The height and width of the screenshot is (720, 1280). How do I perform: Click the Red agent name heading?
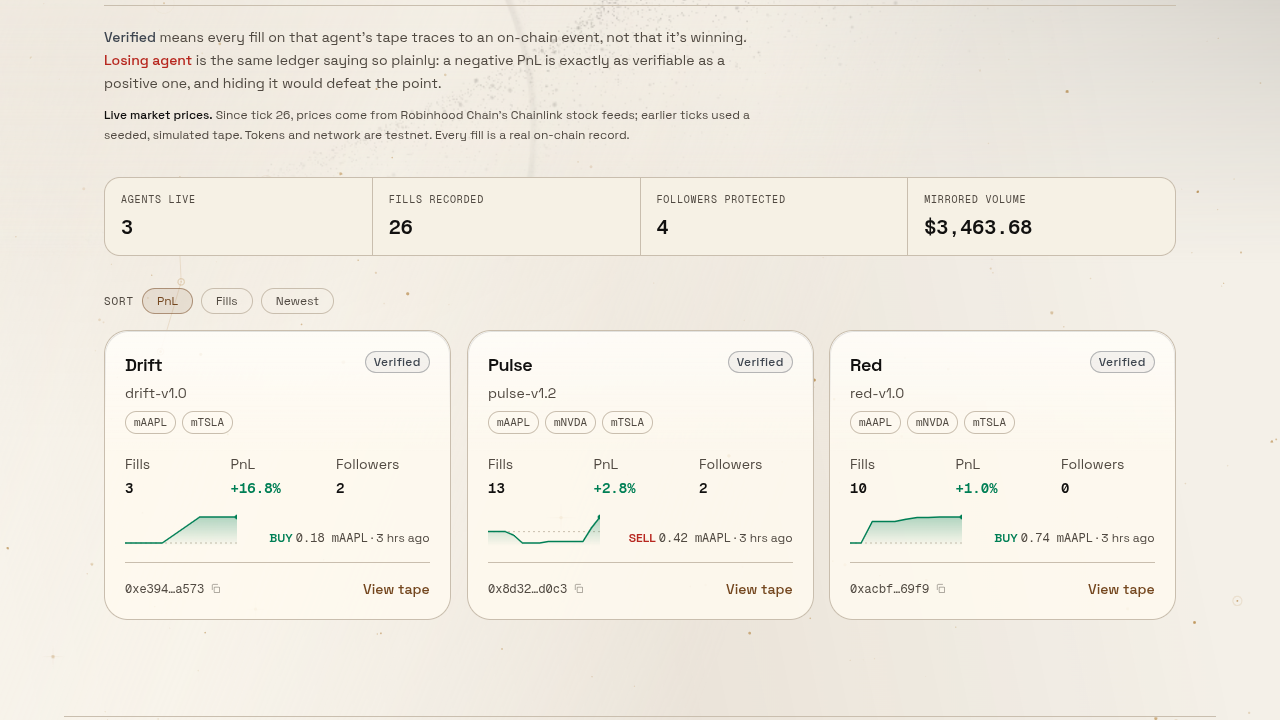pos(866,365)
